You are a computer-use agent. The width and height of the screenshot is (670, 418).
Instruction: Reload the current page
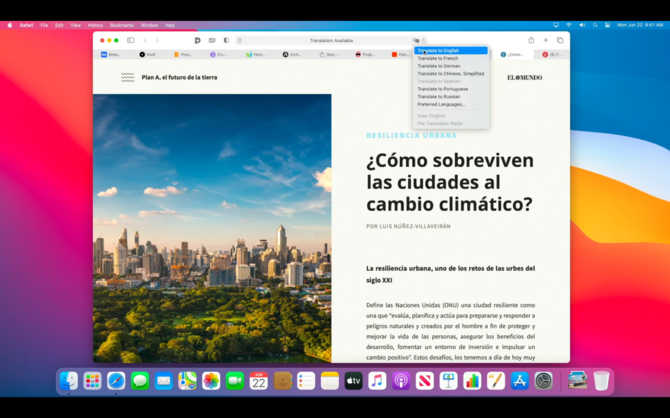point(424,41)
